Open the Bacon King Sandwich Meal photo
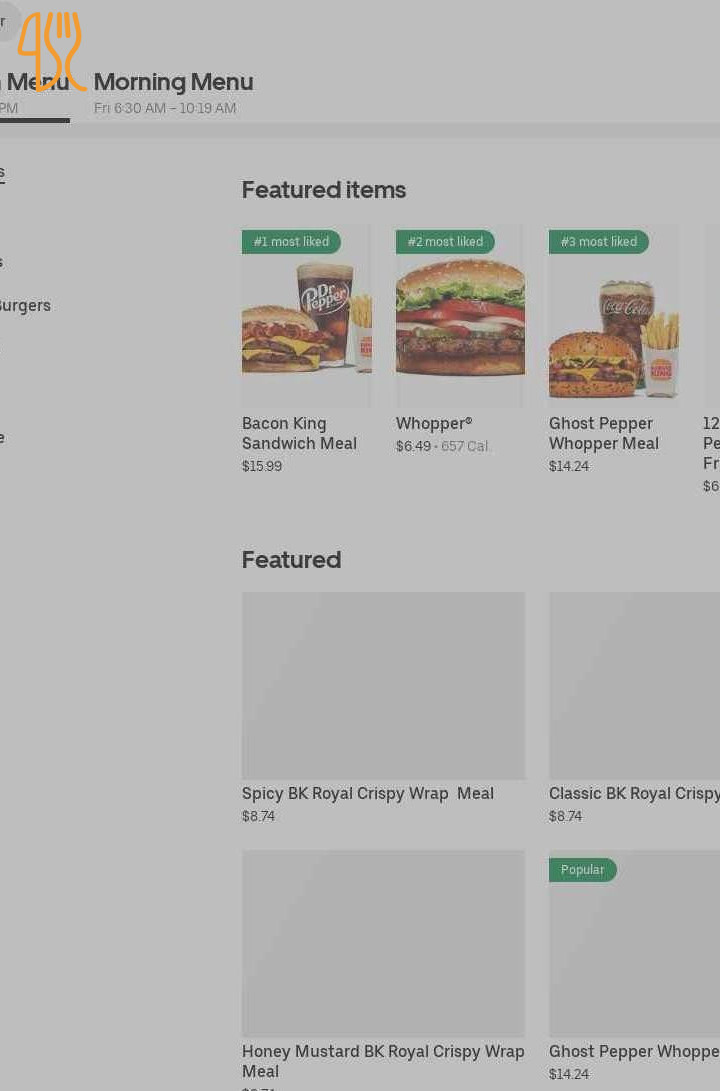720x1091 pixels. pyautogui.click(x=307, y=317)
